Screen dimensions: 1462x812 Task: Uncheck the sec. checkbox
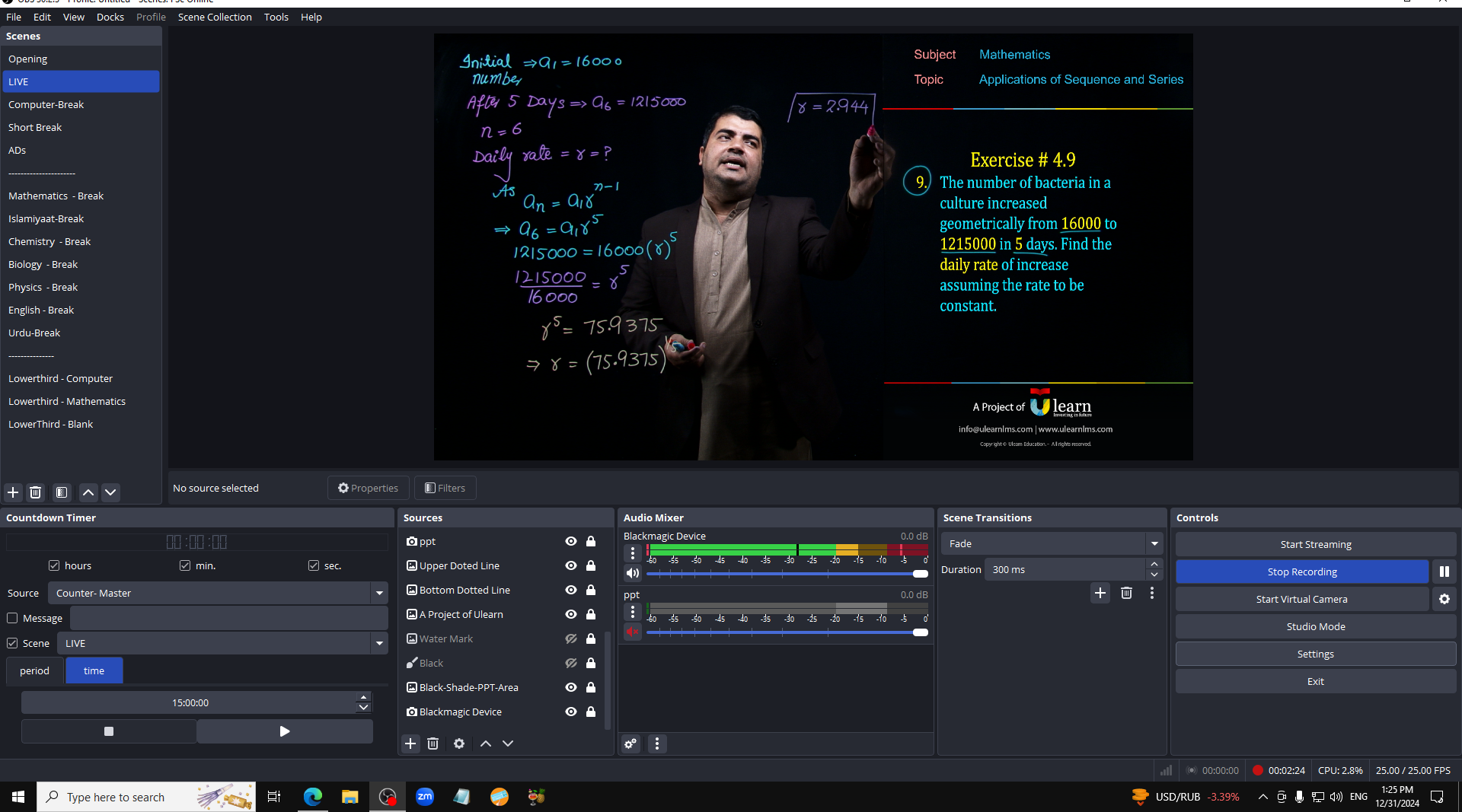tap(314, 565)
